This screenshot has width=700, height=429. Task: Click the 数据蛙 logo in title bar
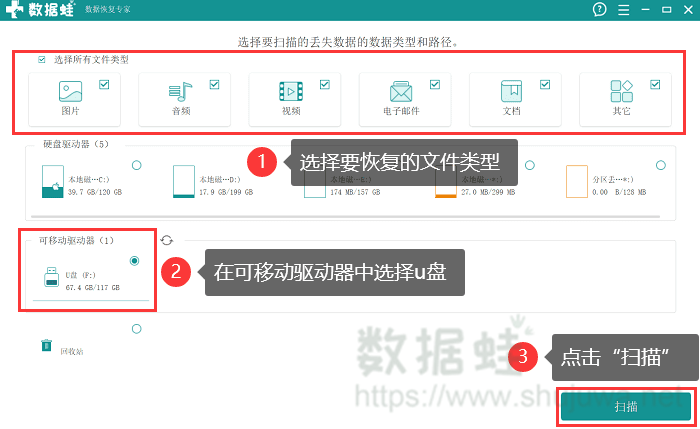[x=40, y=9]
